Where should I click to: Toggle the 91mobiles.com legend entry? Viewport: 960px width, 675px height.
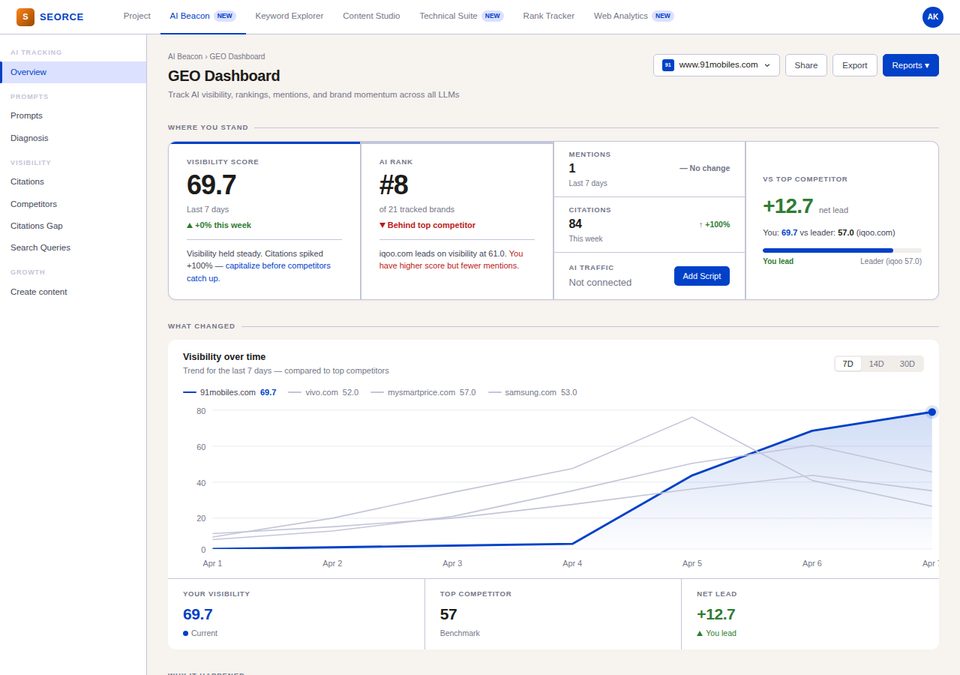click(230, 393)
